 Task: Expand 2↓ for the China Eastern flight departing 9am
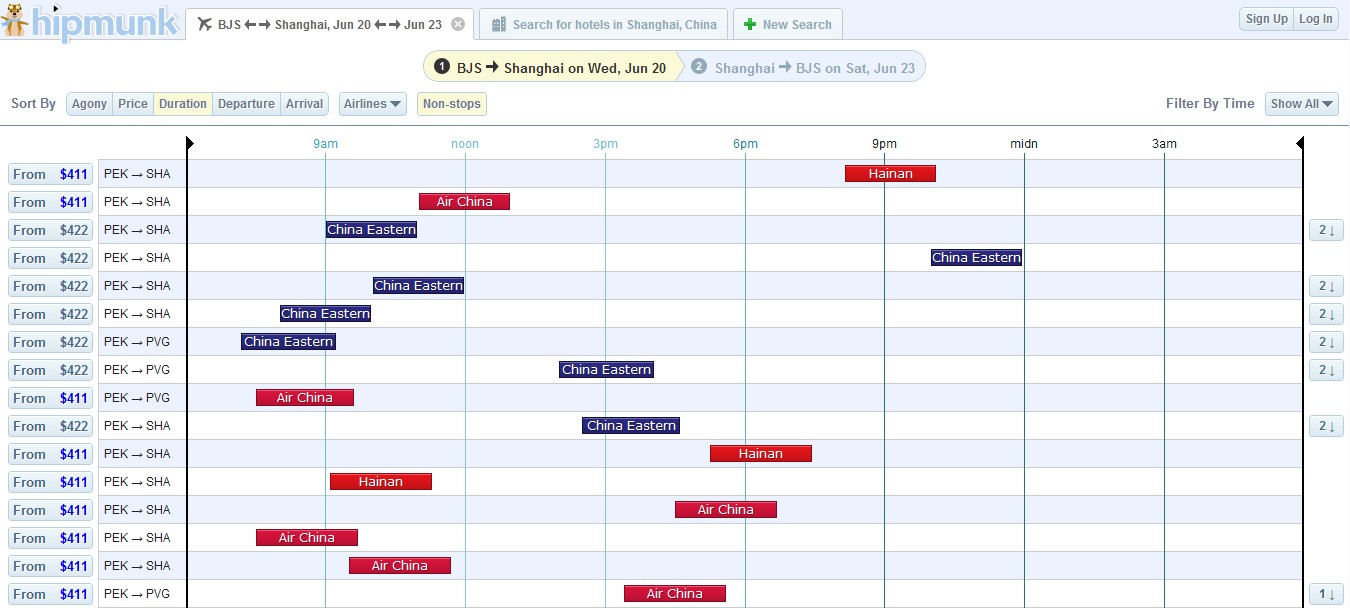coord(1326,230)
